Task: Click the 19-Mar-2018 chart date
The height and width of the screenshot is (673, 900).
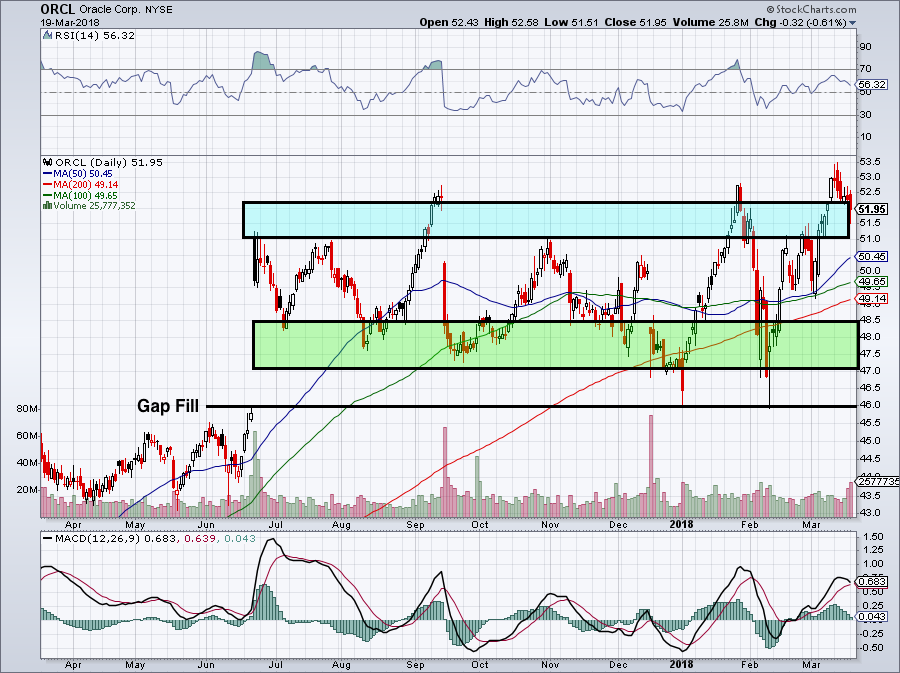Action: (x=70, y=23)
